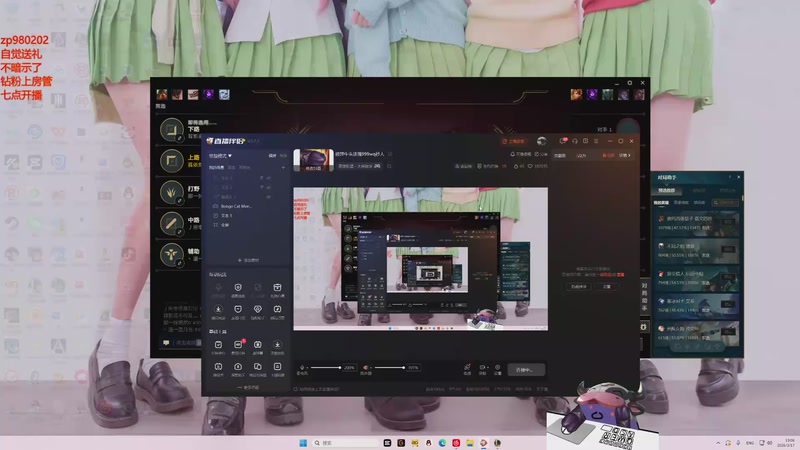
Task: Click the music note icon in the interactive tools second row
Action: (277, 309)
